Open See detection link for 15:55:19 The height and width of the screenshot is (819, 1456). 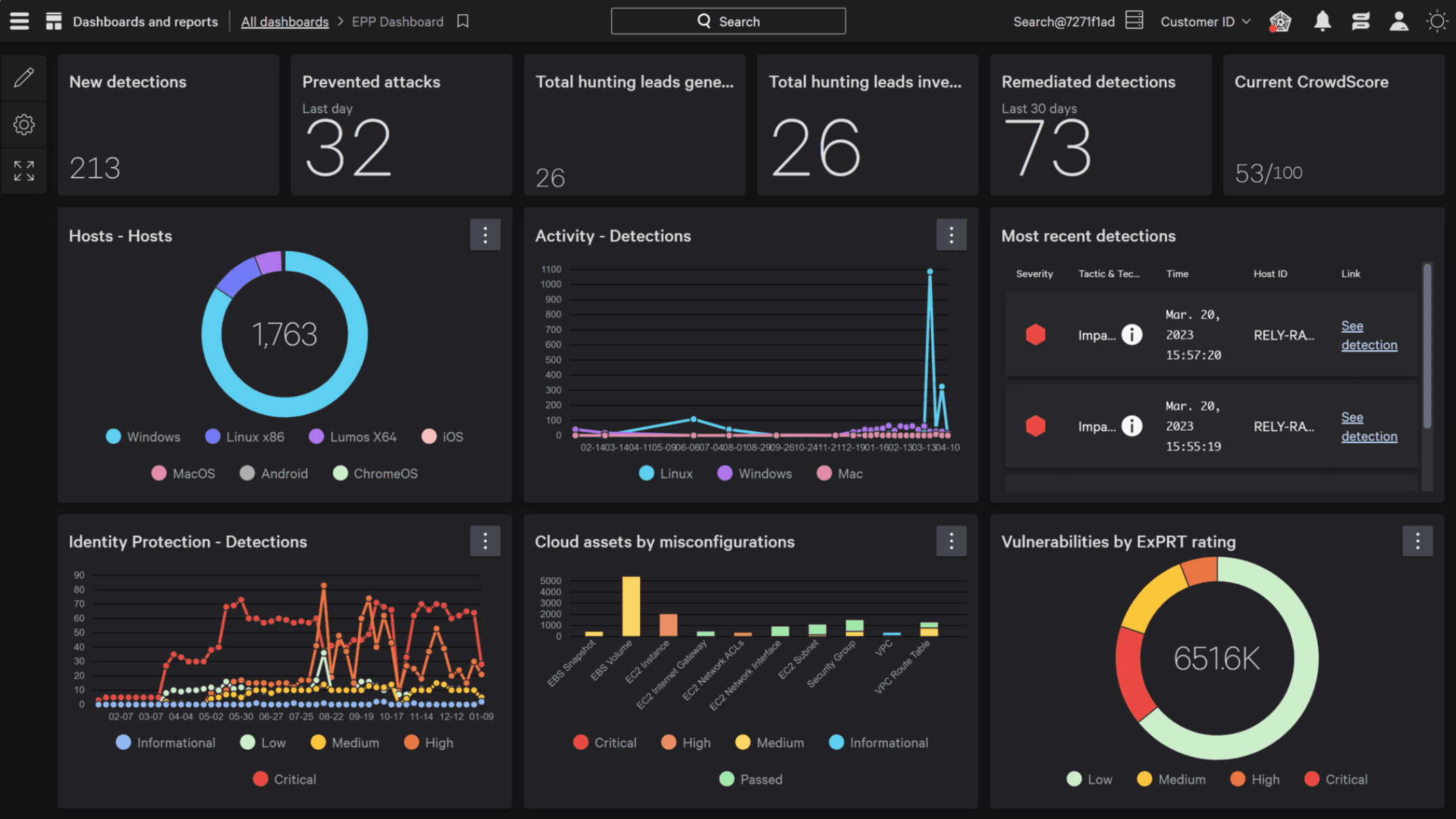point(1369,427)
